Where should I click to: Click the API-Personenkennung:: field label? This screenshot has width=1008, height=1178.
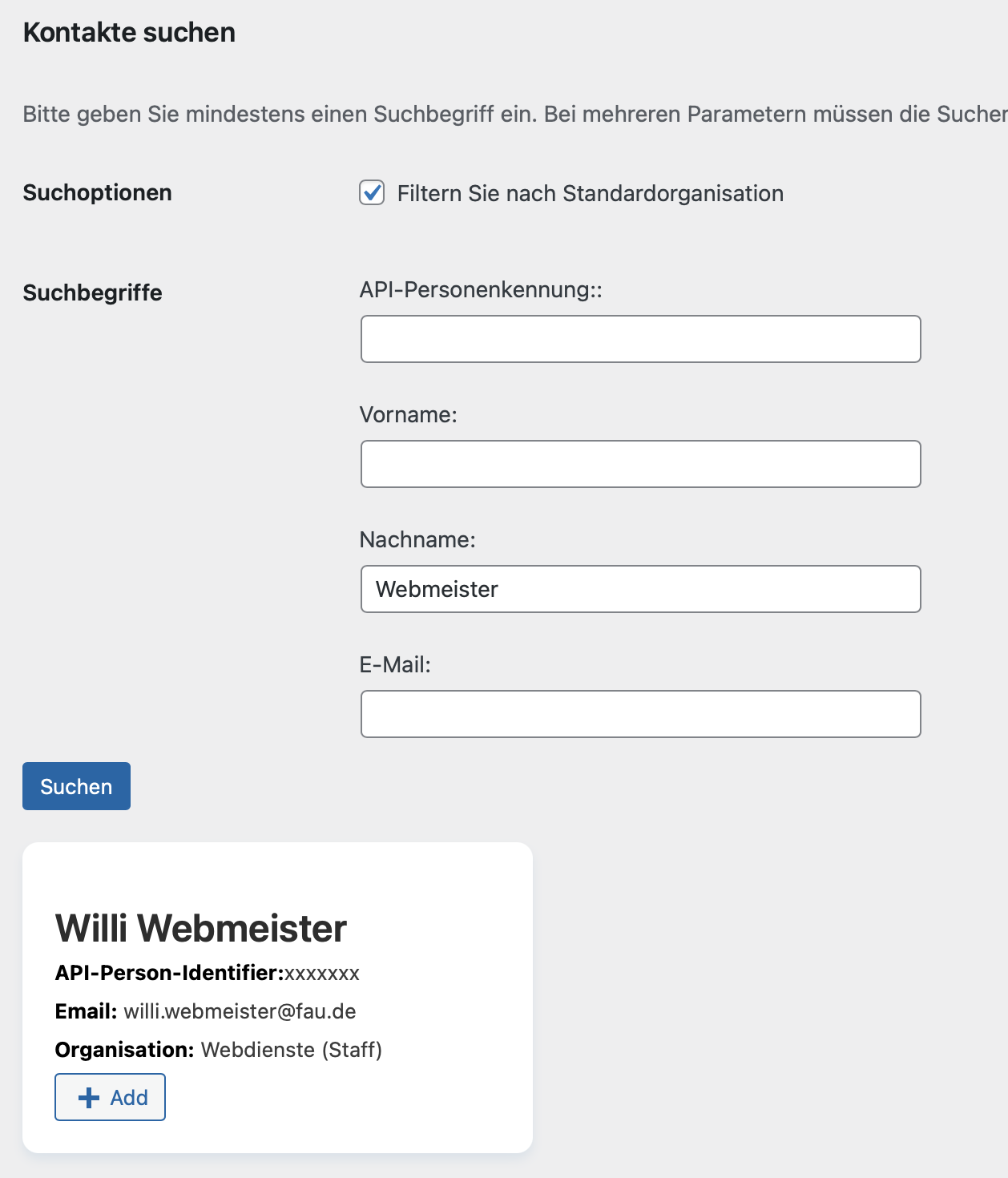pyautogui.click(x=481, y=289)
